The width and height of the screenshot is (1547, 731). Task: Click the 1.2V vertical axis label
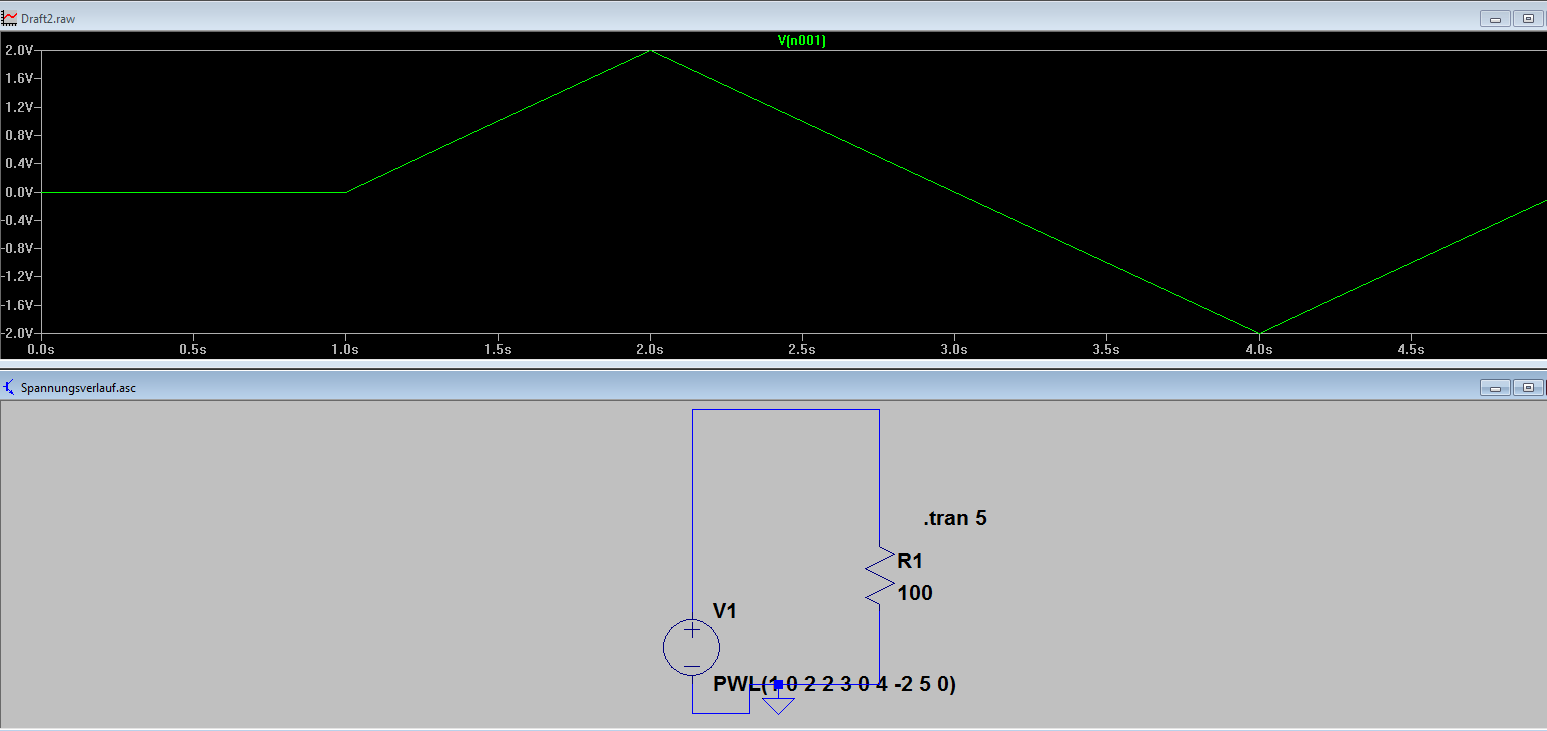tap(19, 107)
